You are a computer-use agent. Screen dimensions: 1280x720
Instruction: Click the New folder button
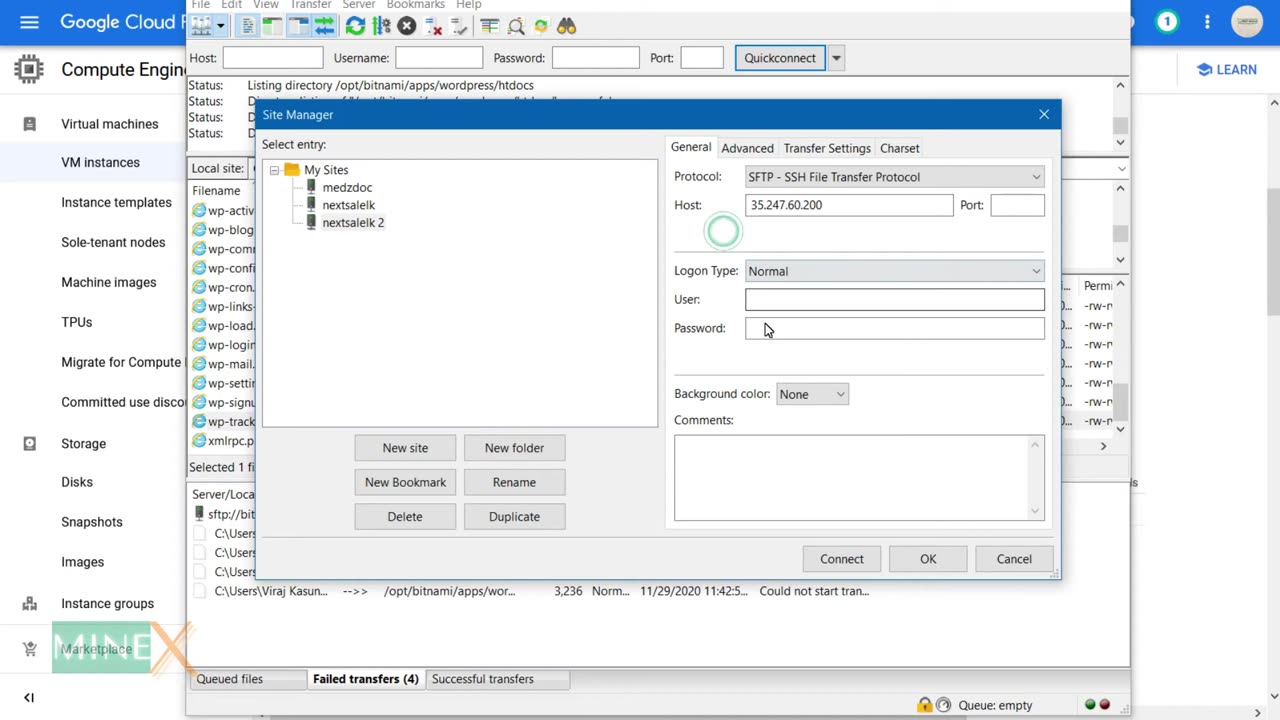click(514, 448)
